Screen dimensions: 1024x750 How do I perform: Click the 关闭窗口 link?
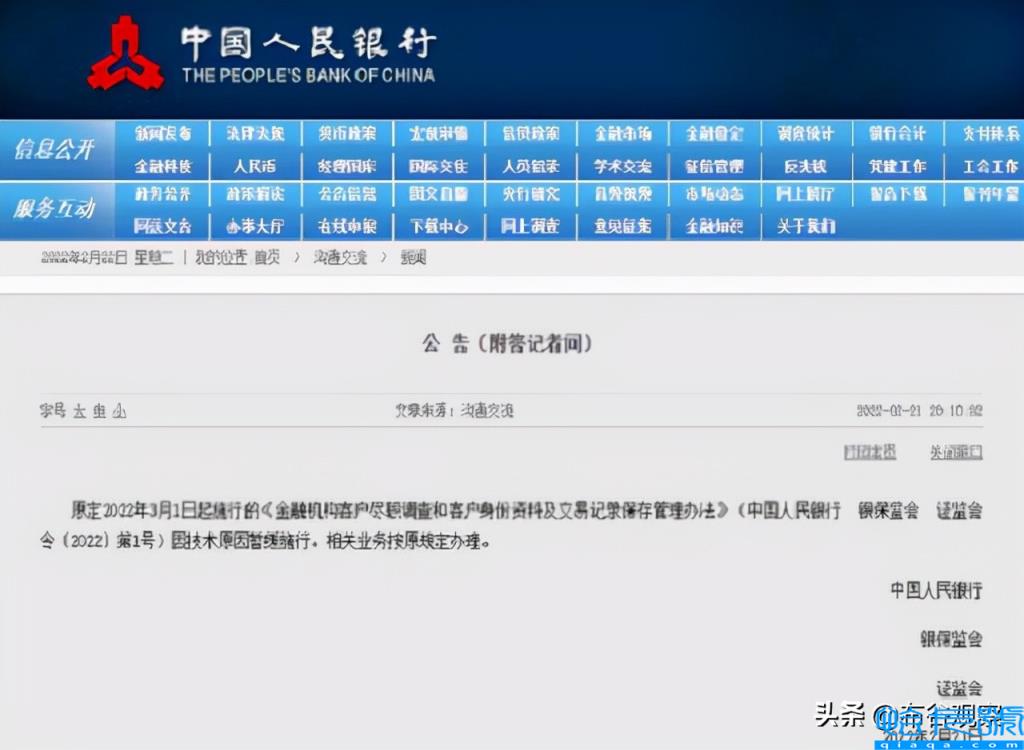pyautogui.click(x=956, y=451)
